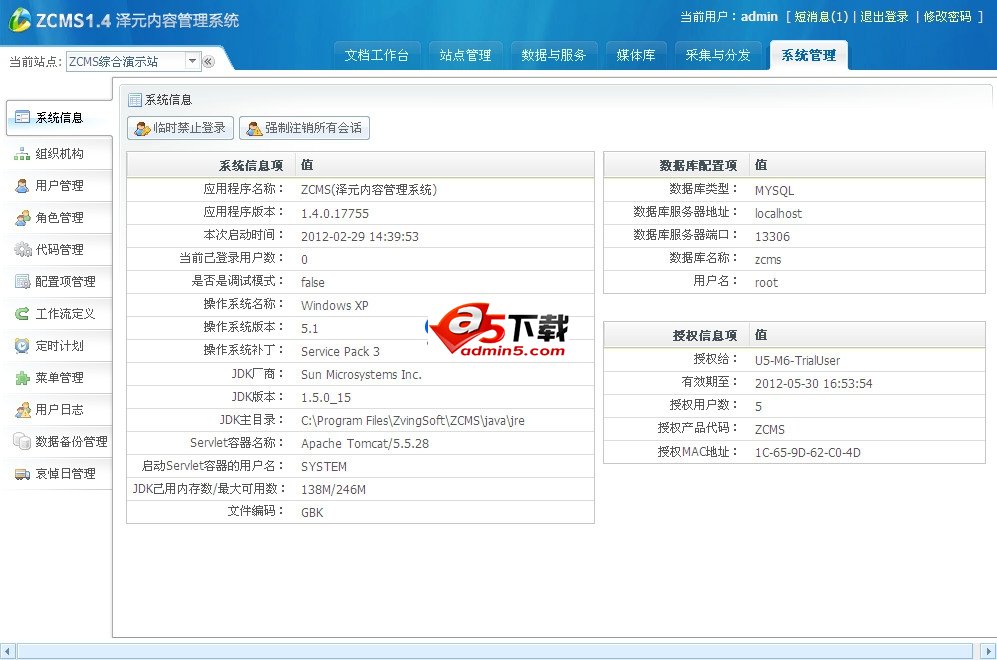Click the ZCMS logo icon
Screen dimensions: 997x660
(x=19, y=20)
